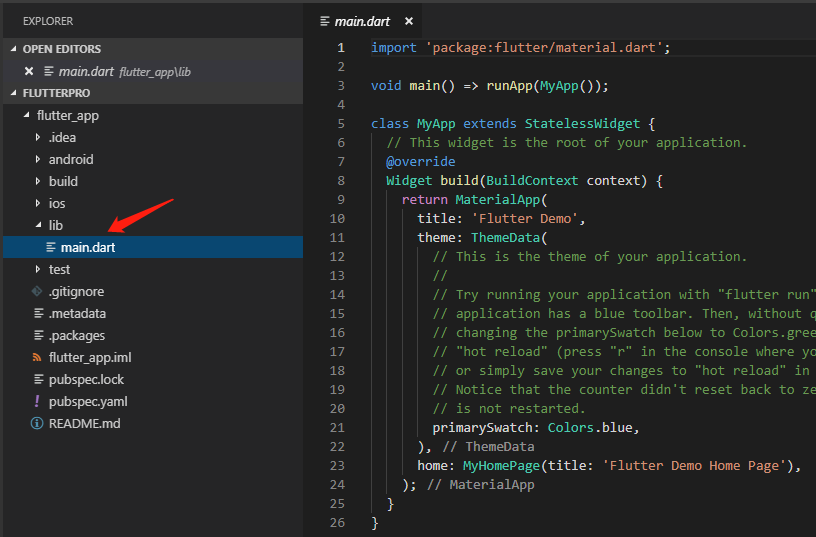Select the android folder label
This screenshot has height=537, width=816.
point(71,159)
